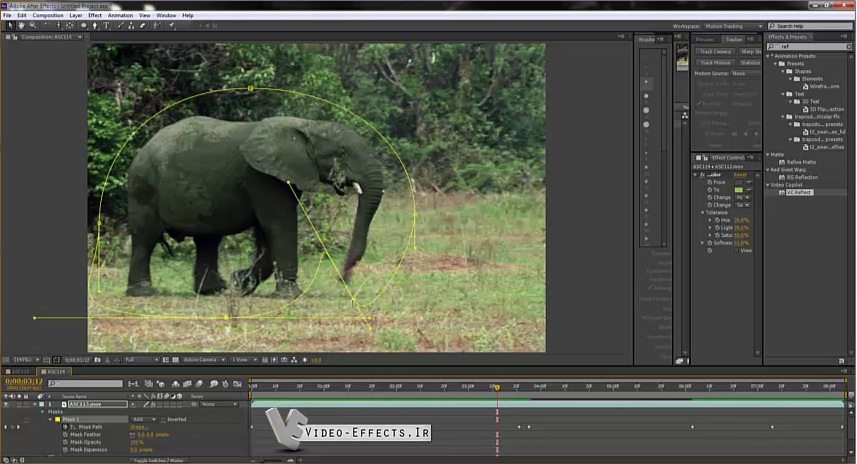This screenshot has height=464, width=857.
Task: Select the Horizontal Type tool
Action: pyautogui.click(x=106, y=26)
